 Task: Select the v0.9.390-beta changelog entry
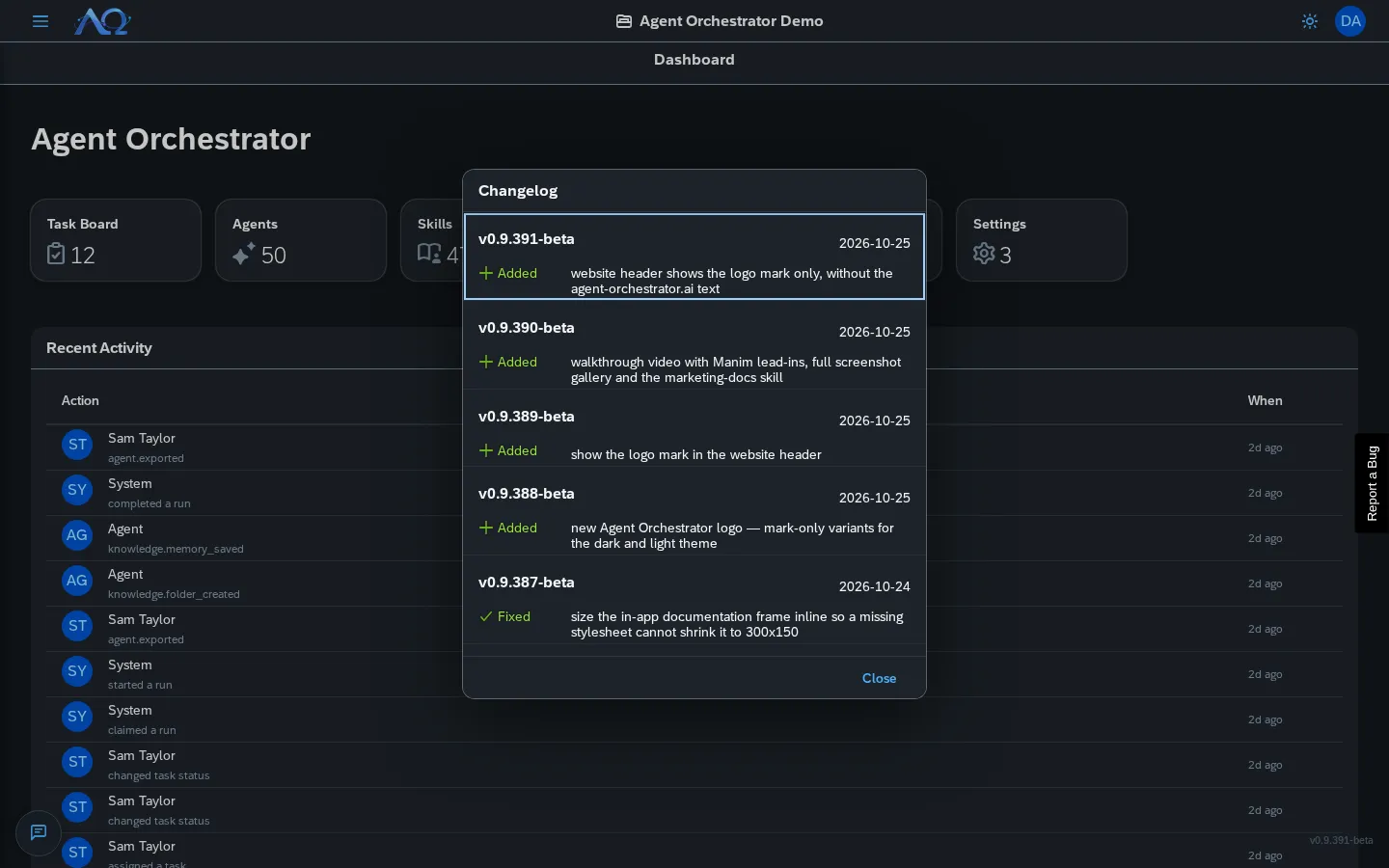(x=694, y=345)
